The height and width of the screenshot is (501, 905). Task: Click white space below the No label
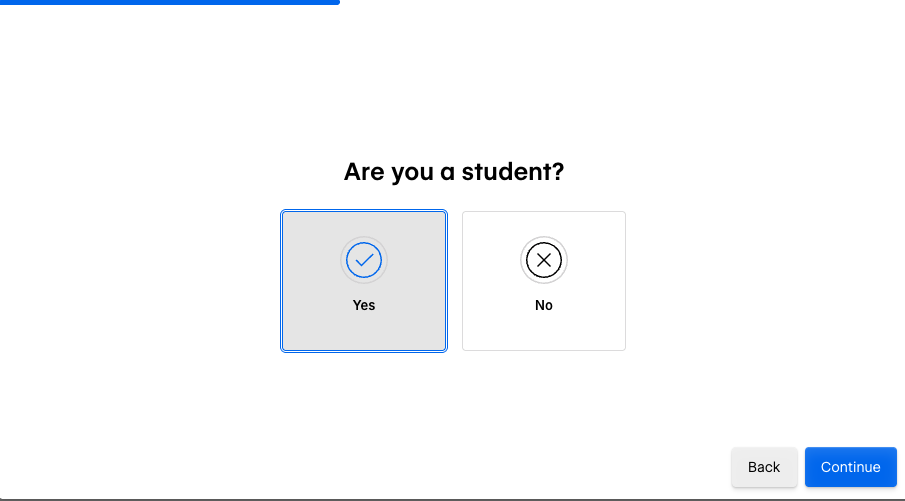(x=544, y=332)
